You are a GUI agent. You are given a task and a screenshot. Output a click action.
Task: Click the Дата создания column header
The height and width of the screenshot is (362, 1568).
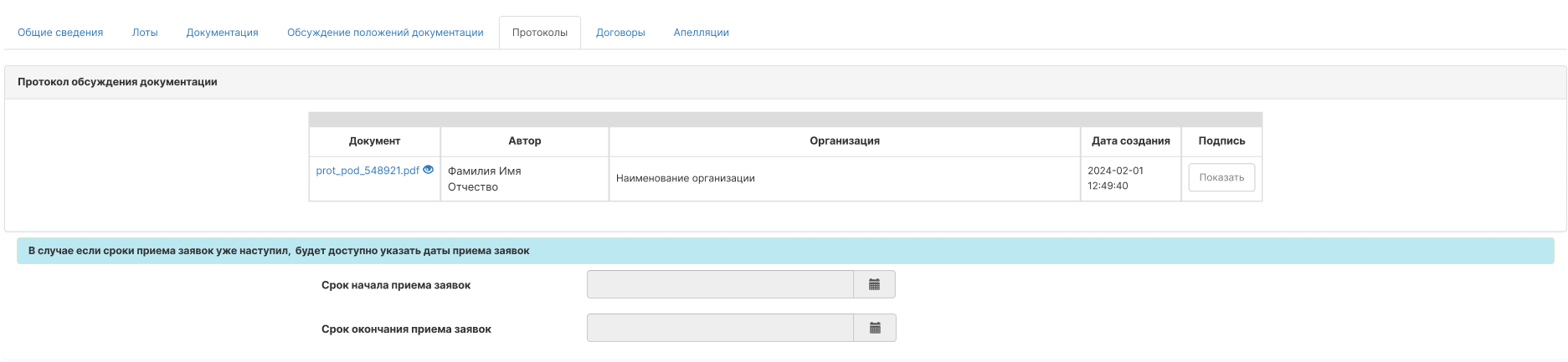(x=1131, y=141)
